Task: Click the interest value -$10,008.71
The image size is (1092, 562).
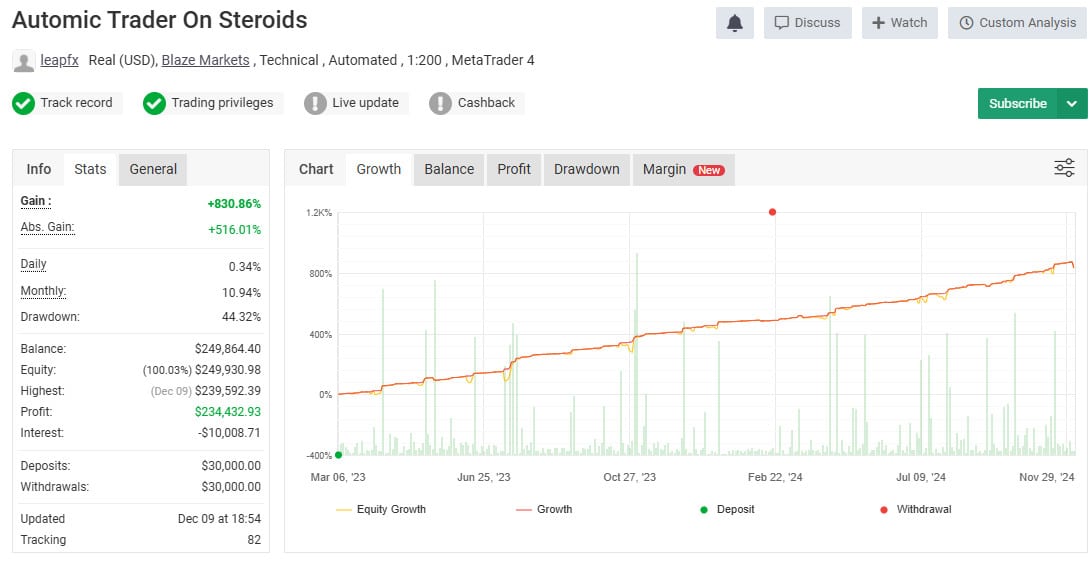Action: point(229,432)
